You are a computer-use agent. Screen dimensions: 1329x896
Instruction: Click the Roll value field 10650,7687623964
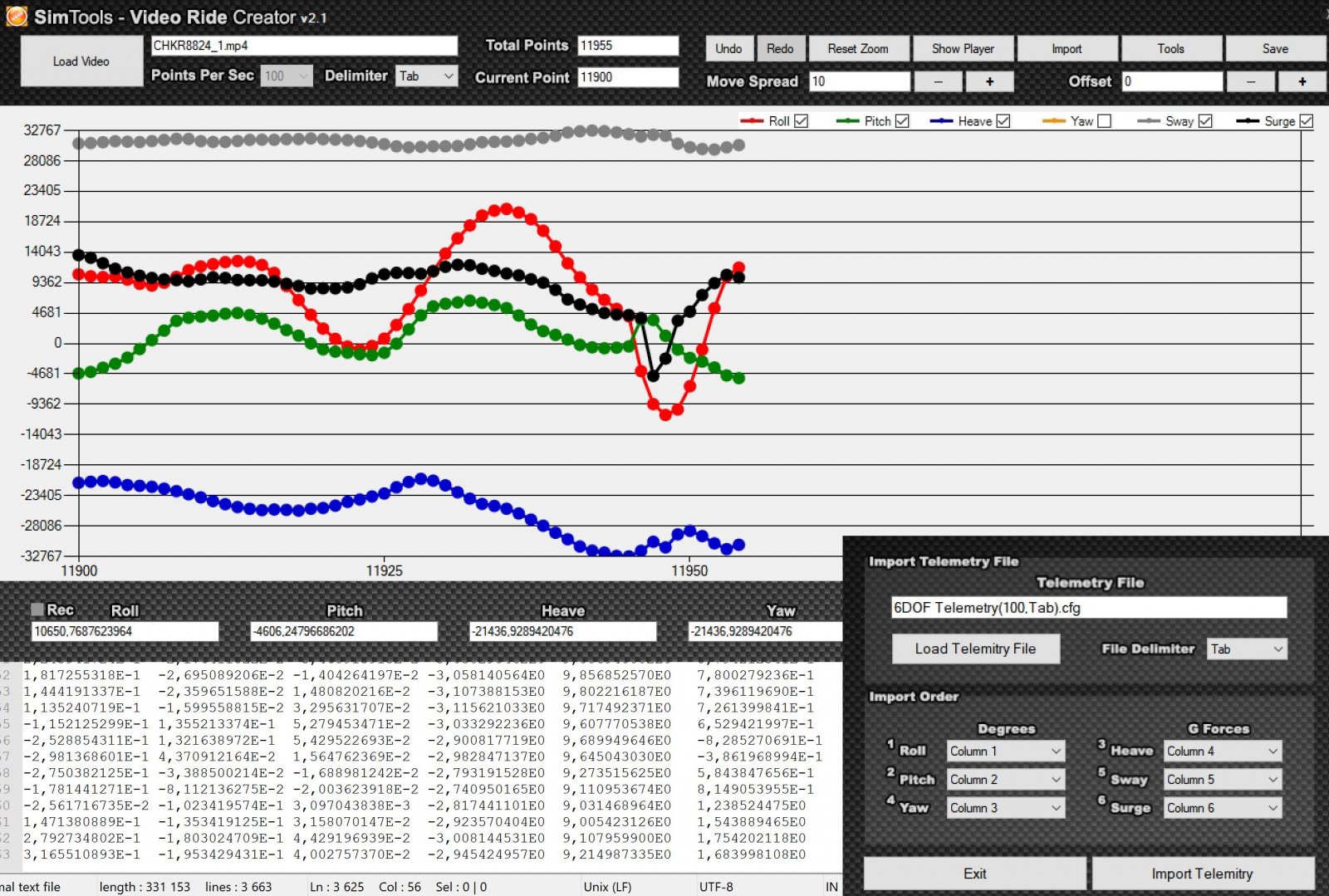point(125,632)
